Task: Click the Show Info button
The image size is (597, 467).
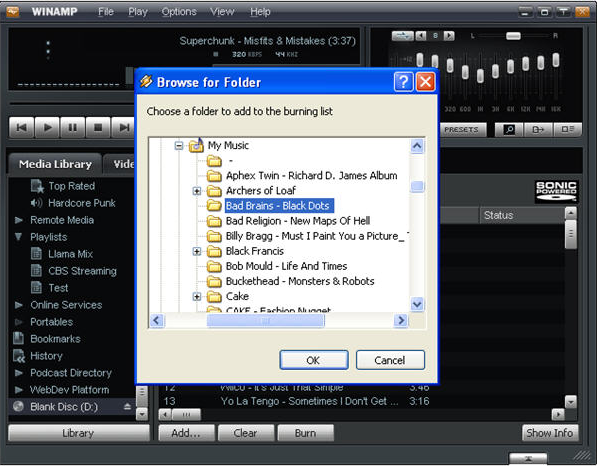Action: point(550,433)
